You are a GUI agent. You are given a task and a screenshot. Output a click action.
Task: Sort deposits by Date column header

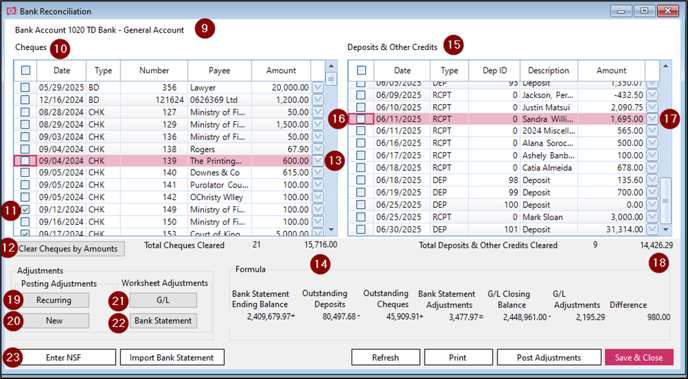tap(402, 70)
